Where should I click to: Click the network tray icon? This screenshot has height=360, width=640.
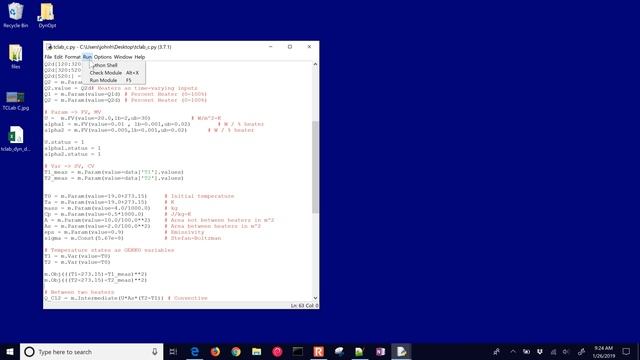(553, 351)
